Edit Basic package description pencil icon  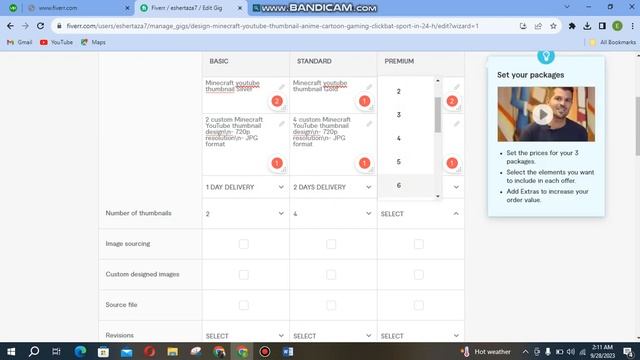click(x=282, y=124)
